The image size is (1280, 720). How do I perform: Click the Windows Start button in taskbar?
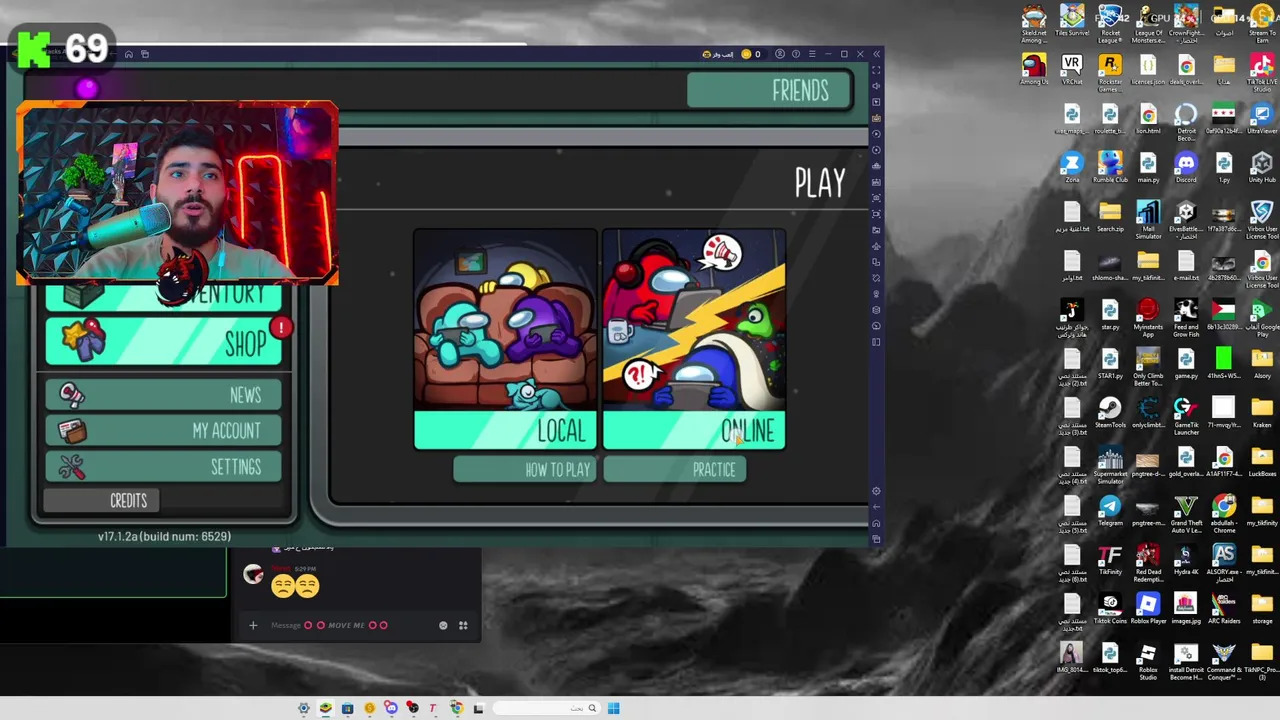pyautogui.click(x=613, y=709)
